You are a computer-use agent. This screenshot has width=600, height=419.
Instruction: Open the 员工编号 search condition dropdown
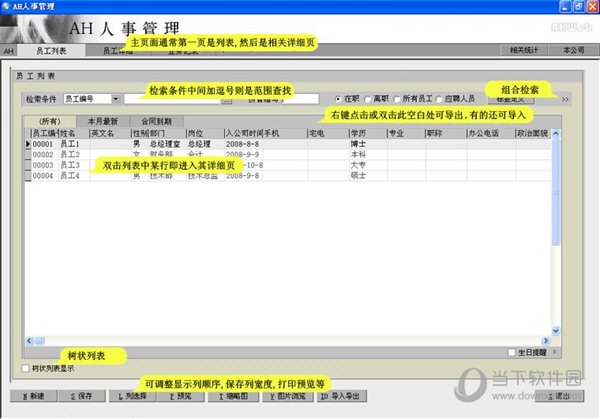[116, 99]
